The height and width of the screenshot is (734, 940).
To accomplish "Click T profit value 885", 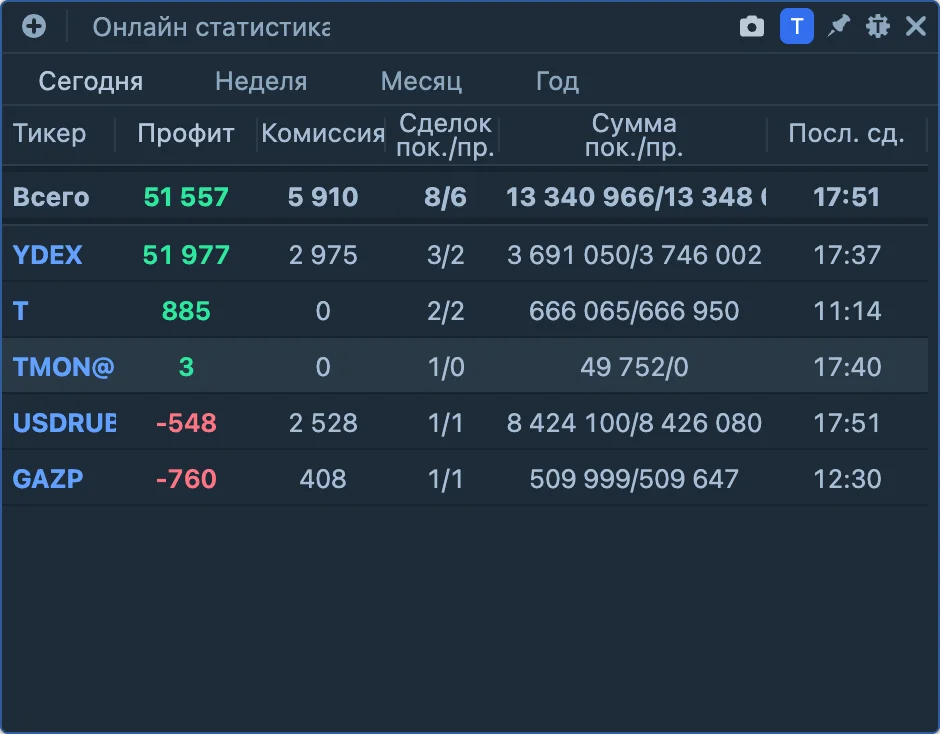I will click(x=186, y=311).
